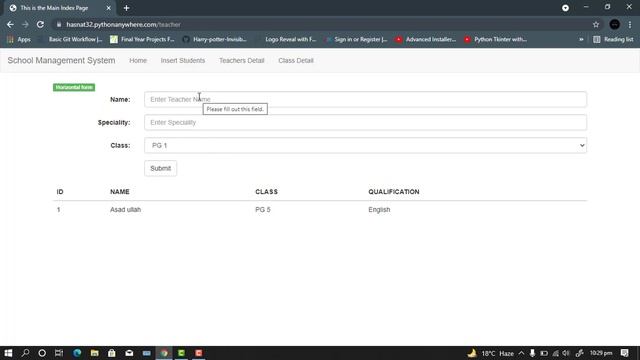Image resolution: width=640 pixels, height=360 pixels.
Task: Click the Chrome media control circle icon
Action: pos(565,8)
